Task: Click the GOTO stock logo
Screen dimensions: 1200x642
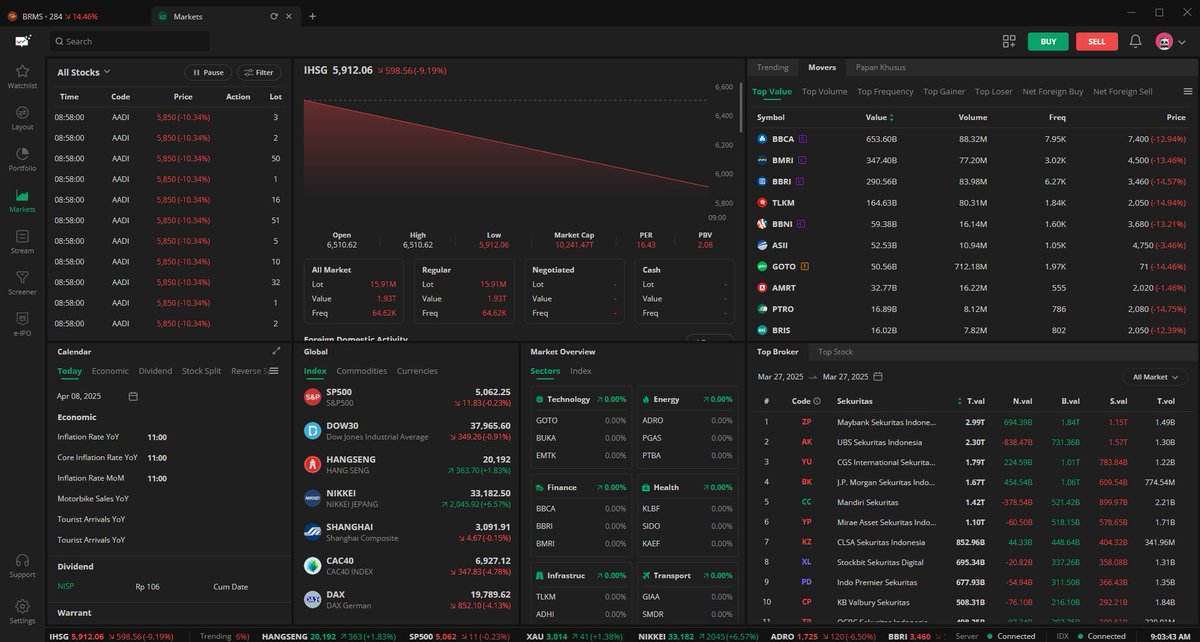Action: 762,266
